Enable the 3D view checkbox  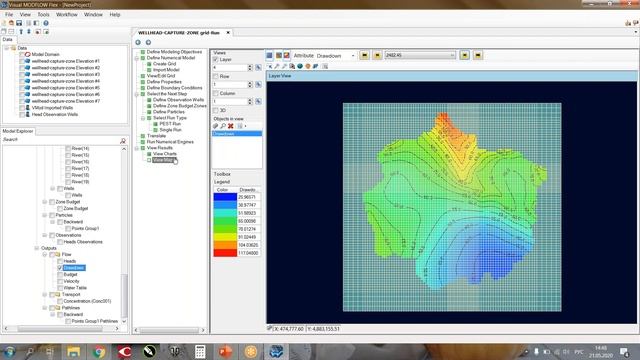[x=216, y=110]
